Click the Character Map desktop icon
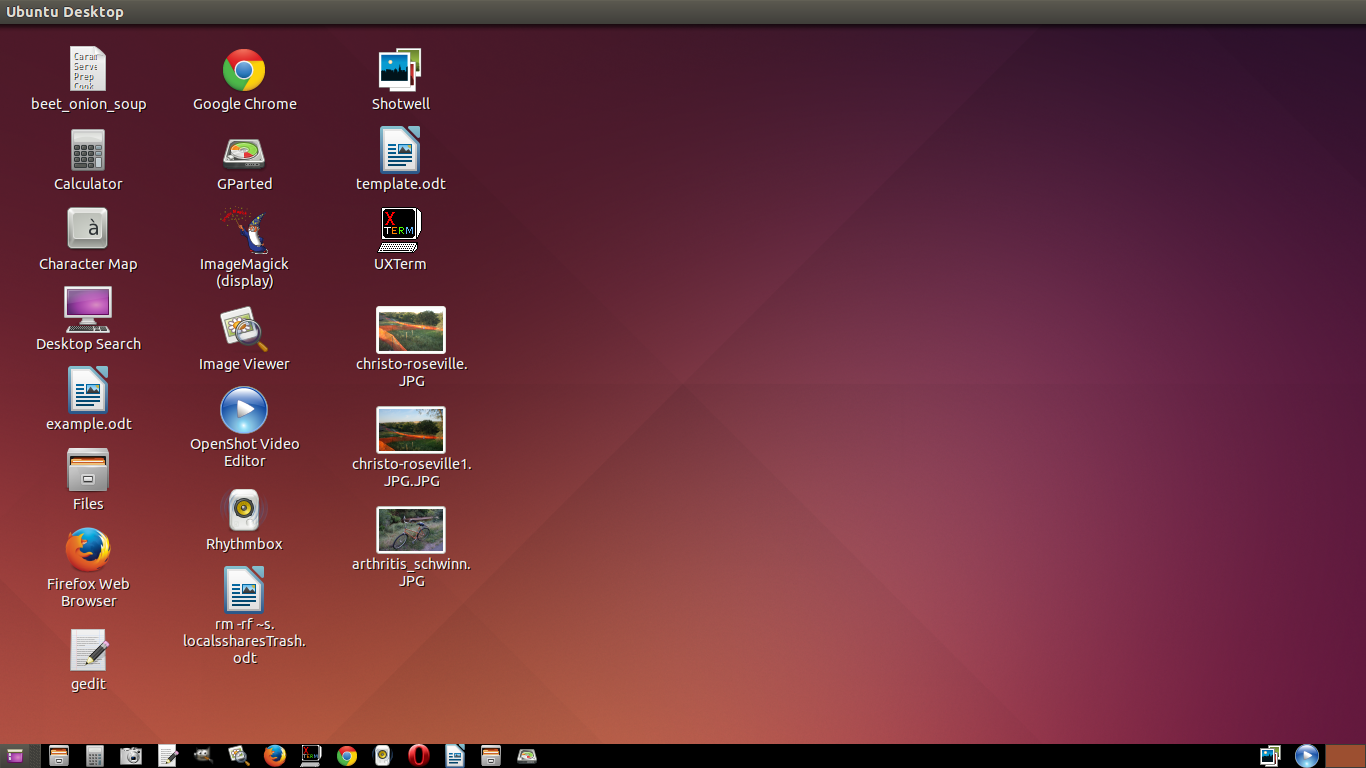The height and width of the screenshot is (768, 1366). coord(88,230)
